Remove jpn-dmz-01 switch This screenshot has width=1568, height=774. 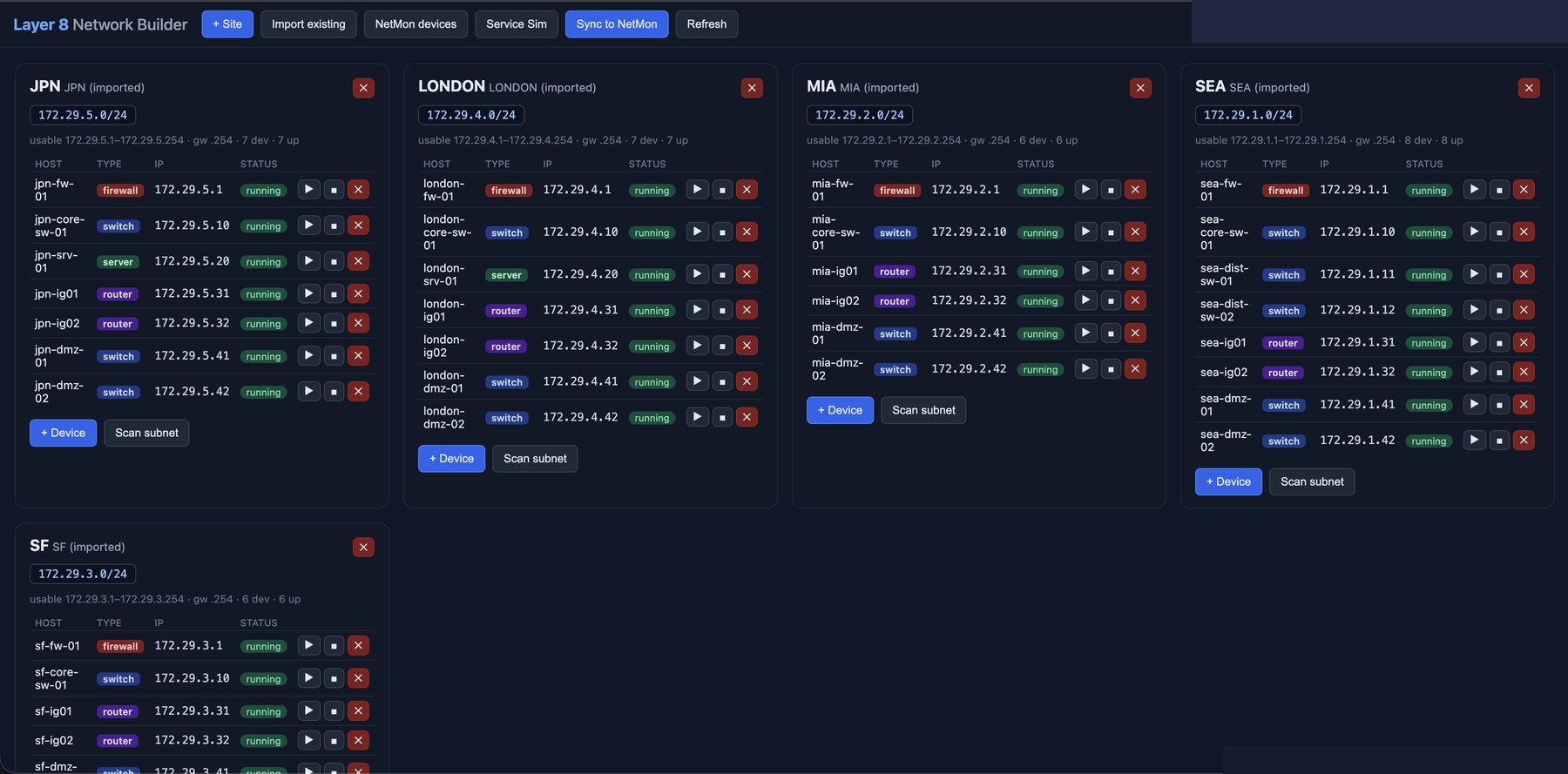coord(358,356)
